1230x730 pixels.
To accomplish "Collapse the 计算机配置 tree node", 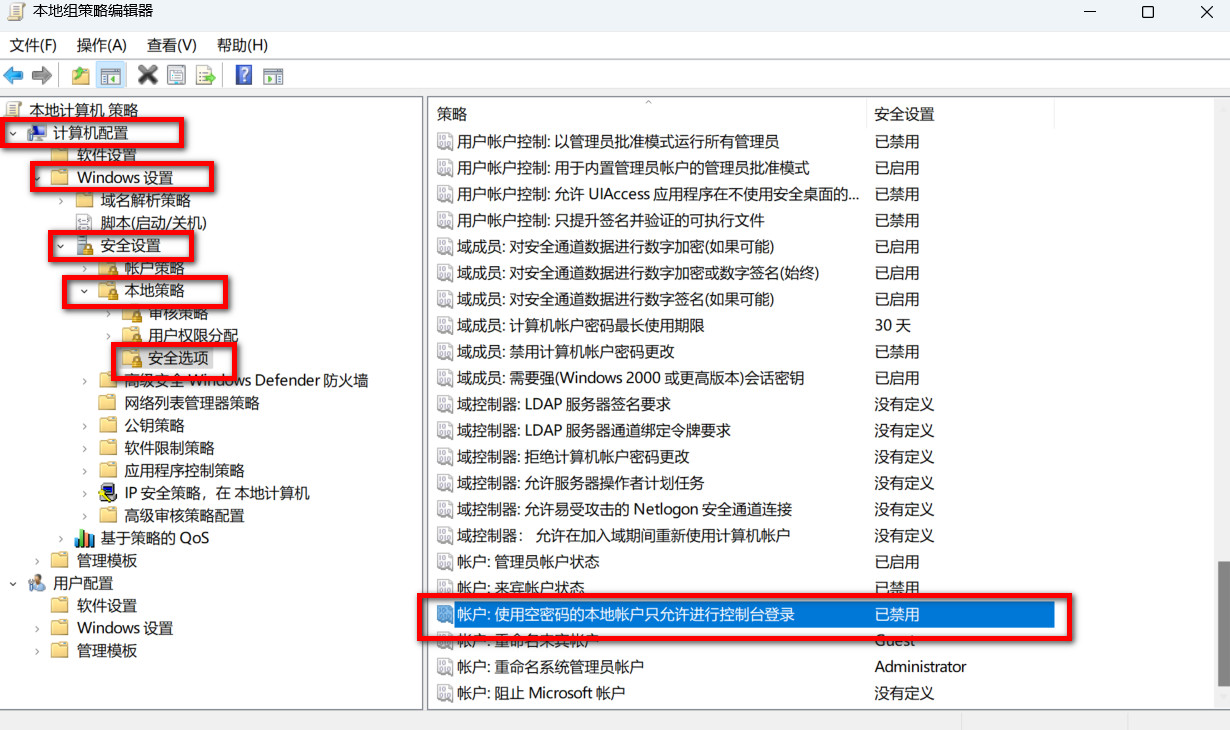I will click(x=13, y=133).
